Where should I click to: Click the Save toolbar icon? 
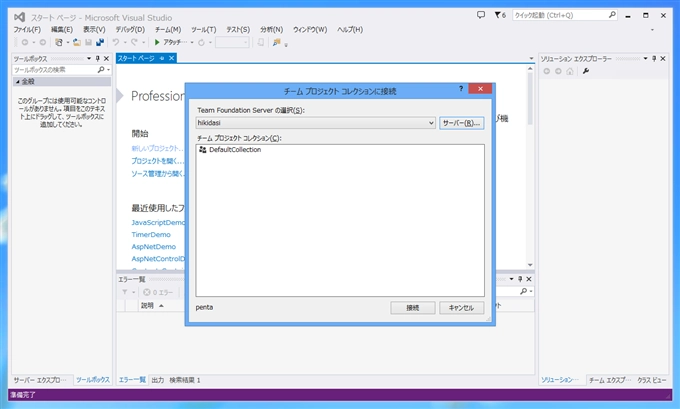(x=88, y=43)
